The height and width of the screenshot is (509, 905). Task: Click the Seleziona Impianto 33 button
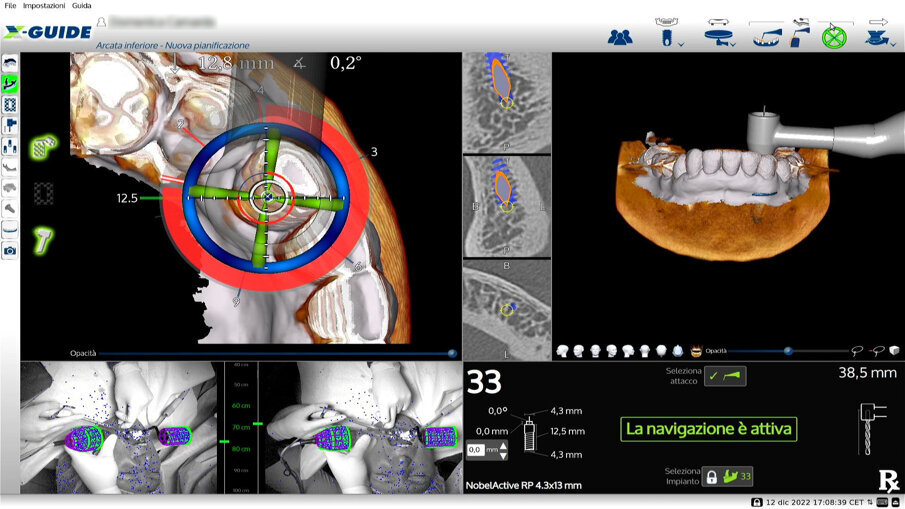[x=727, y=476]
